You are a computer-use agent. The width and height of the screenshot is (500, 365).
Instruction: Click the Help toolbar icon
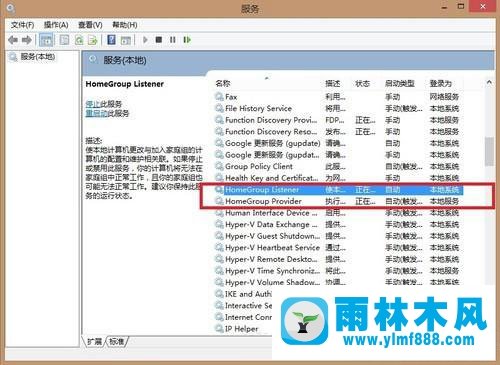point(112,40)
